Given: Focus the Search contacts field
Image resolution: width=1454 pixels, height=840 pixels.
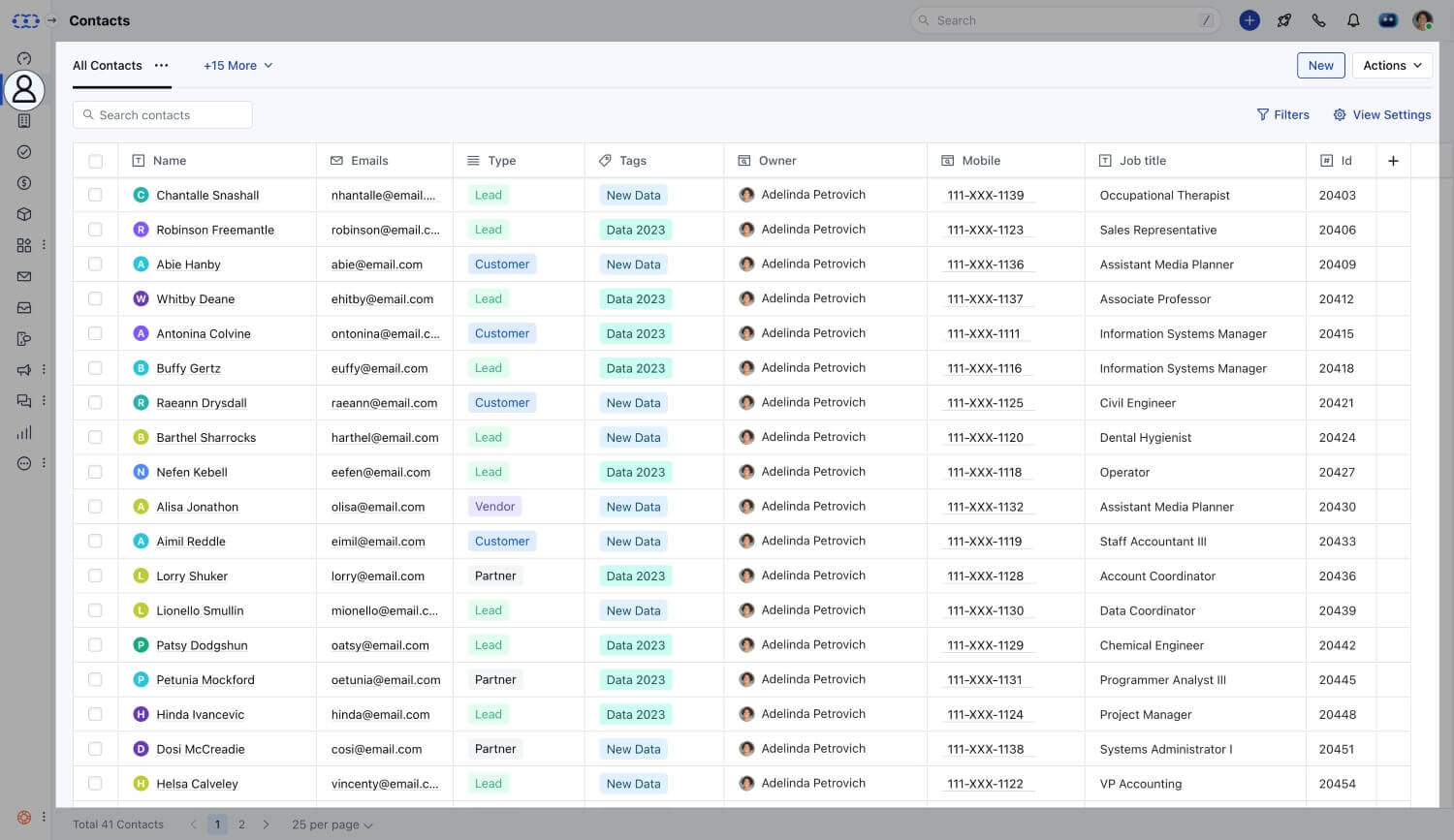Looking at the screenshot, I should click(x=163, y=114).
